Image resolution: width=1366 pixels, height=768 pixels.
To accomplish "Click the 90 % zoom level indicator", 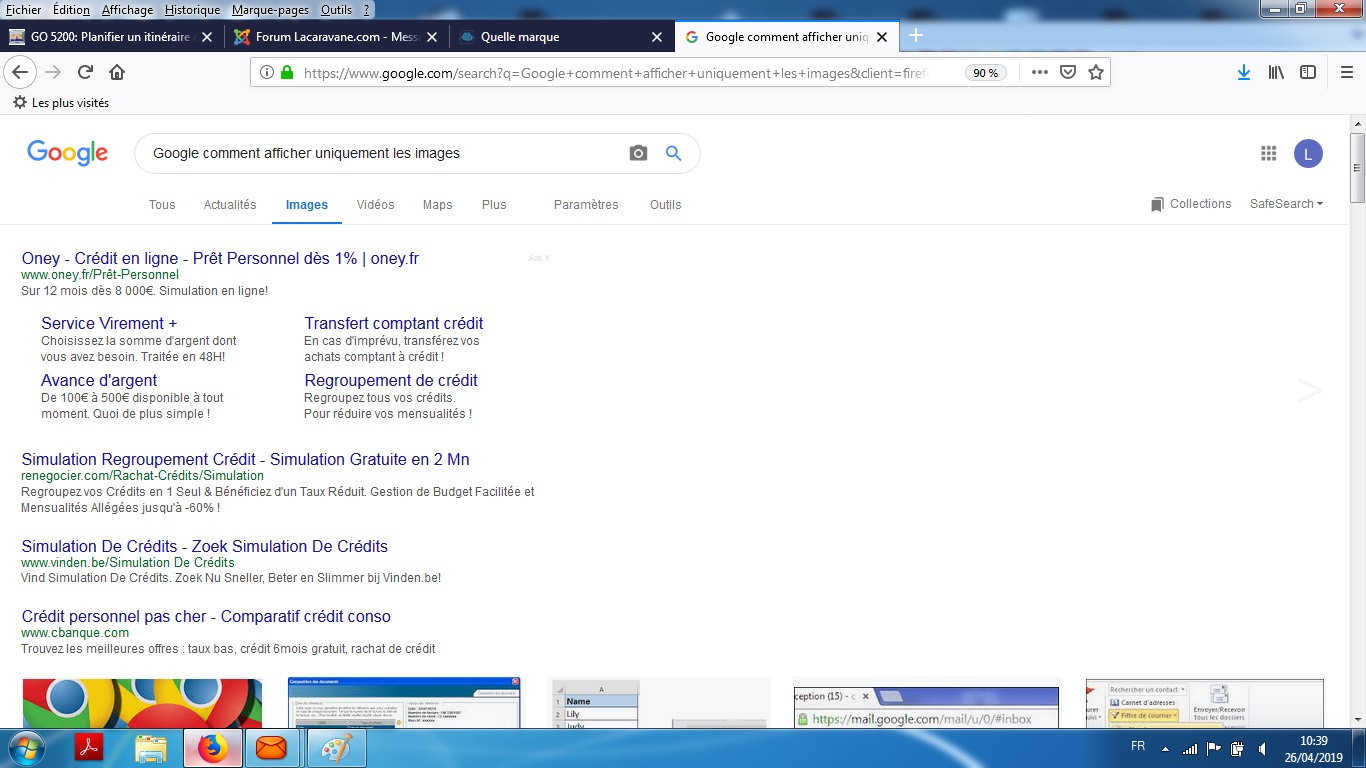I will pos(985,73).
